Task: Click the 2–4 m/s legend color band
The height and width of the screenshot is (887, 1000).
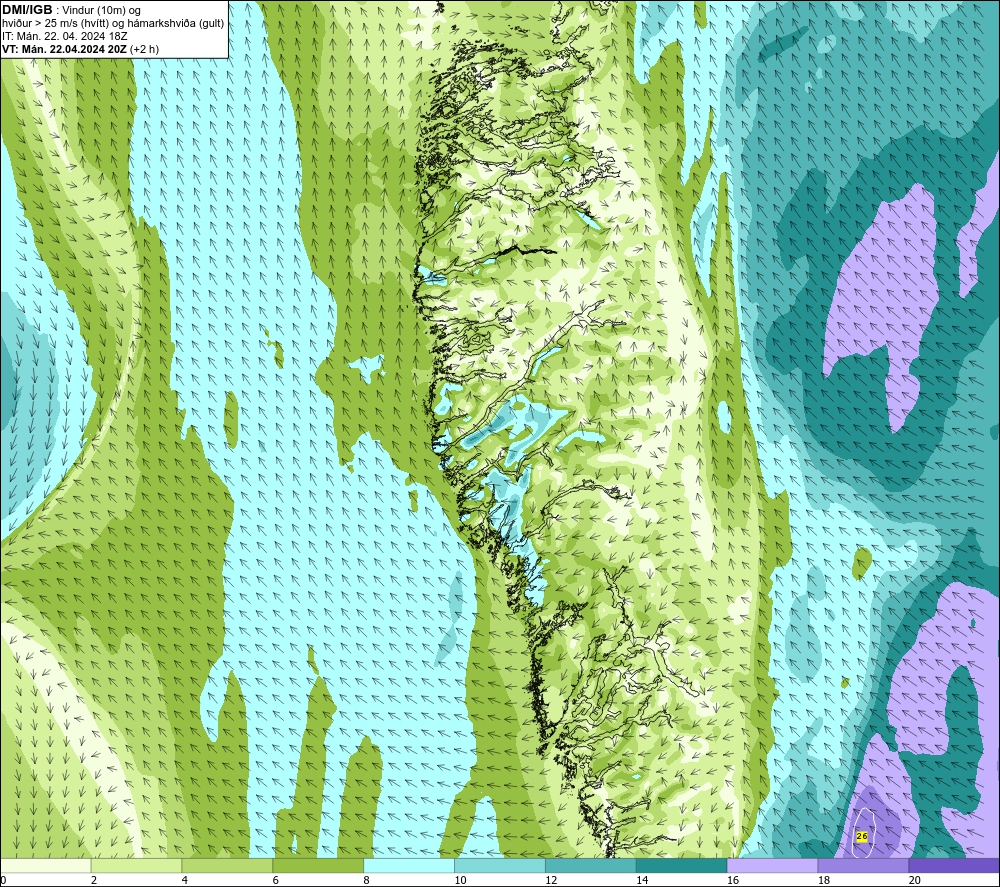Action: pyautogui.click(x=136, y=865)
